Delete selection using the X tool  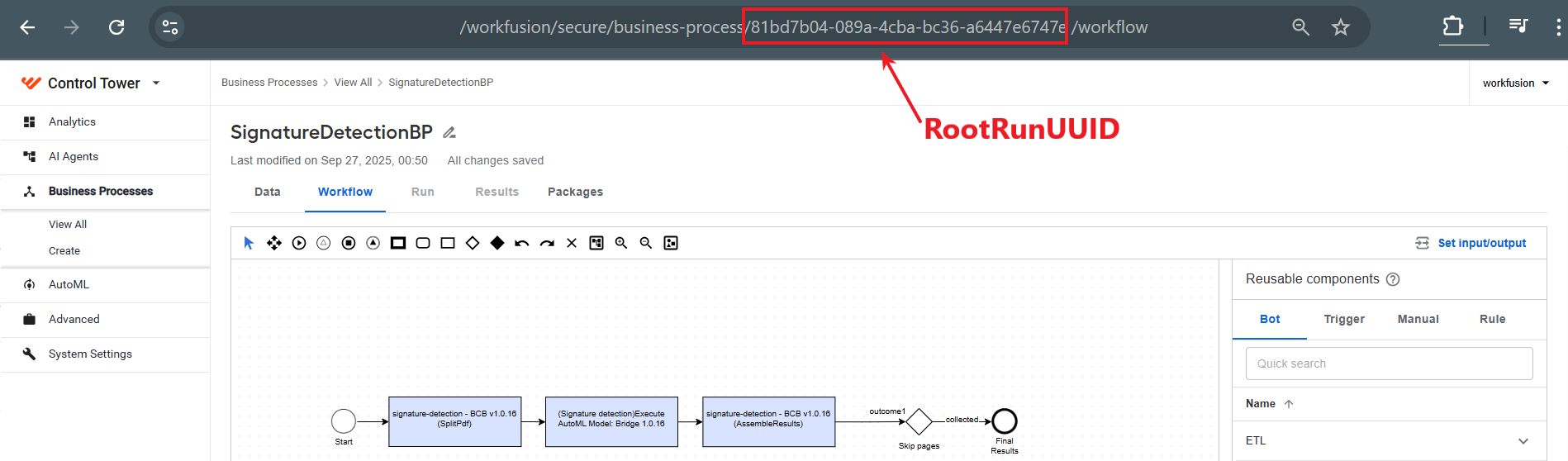tap(572, 243)
